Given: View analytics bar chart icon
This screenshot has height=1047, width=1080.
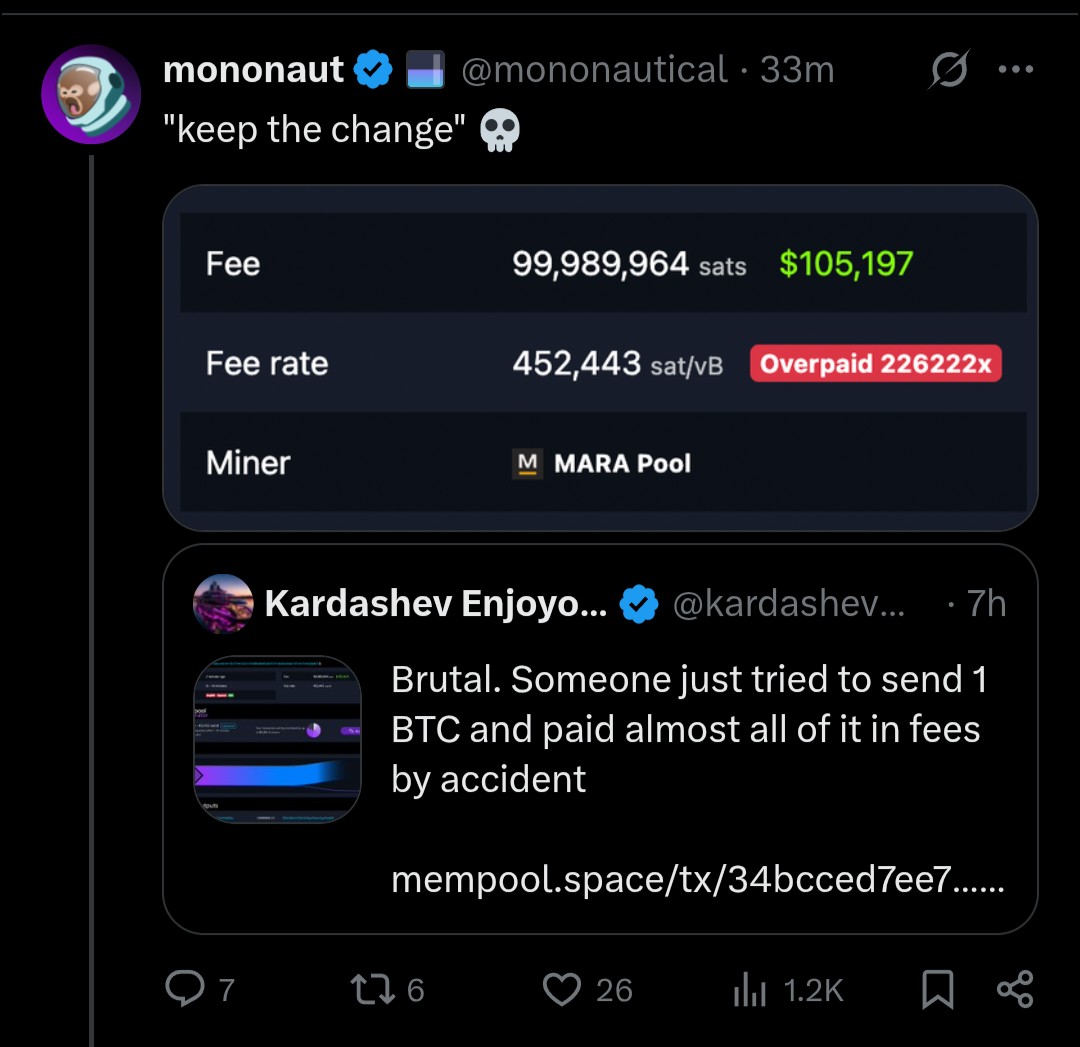Looking at the screenshot, I should [749, 990].
